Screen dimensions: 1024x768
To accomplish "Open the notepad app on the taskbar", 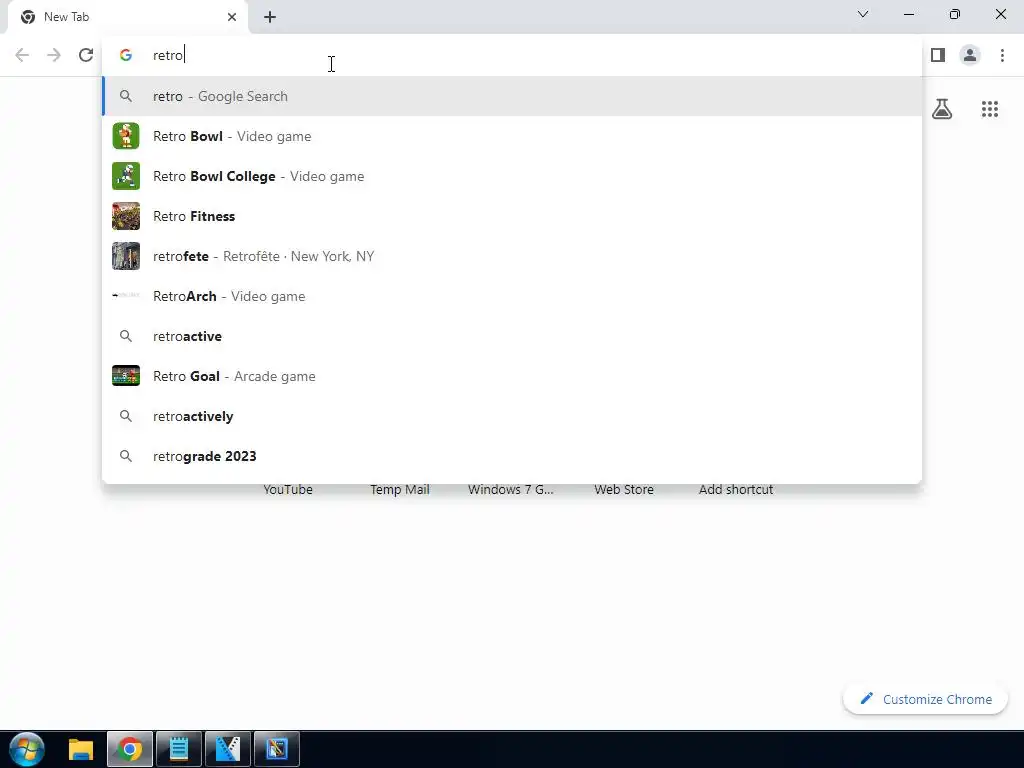I will point(178,749).
